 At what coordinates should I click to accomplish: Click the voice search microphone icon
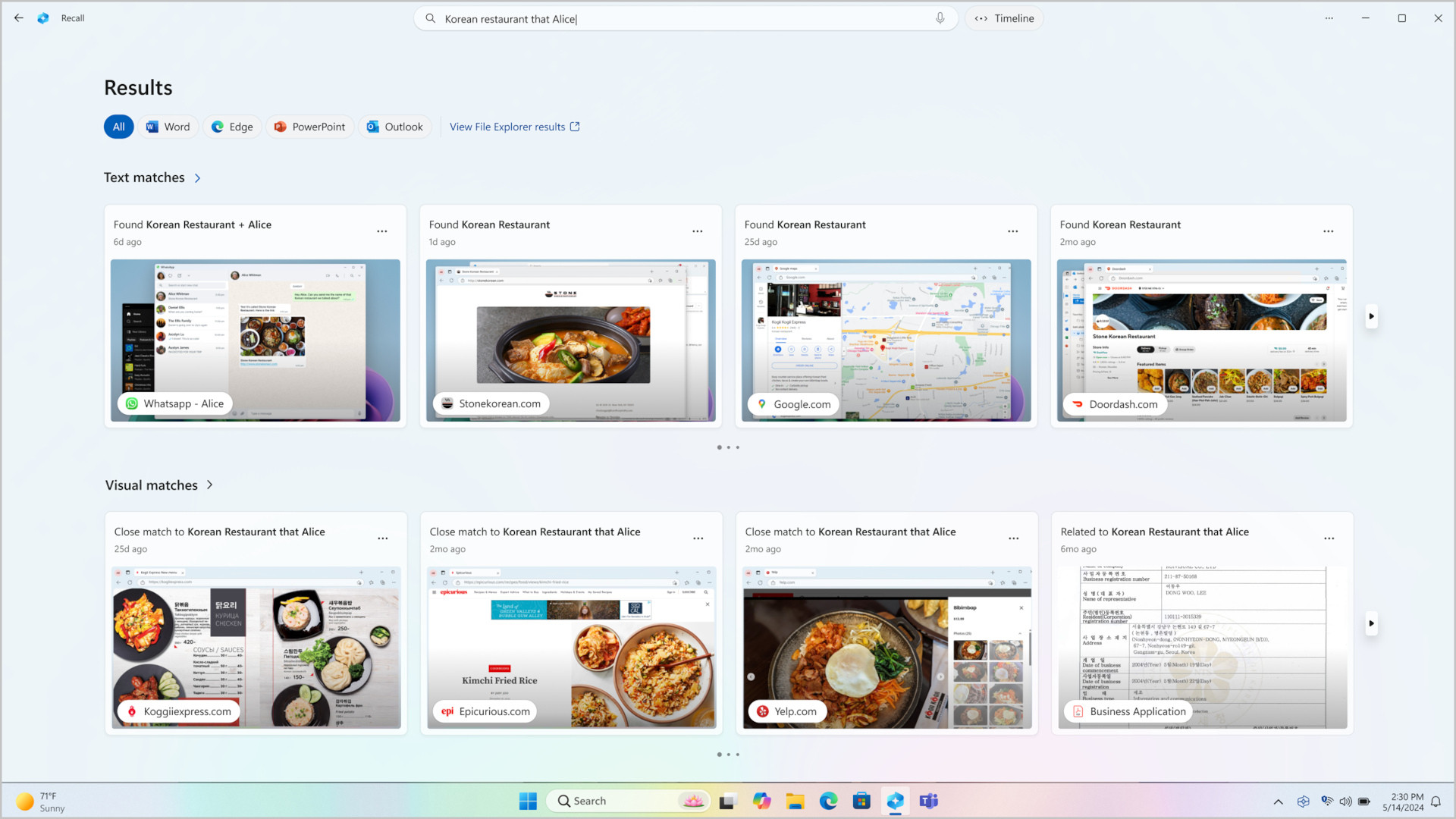point(939,18)
